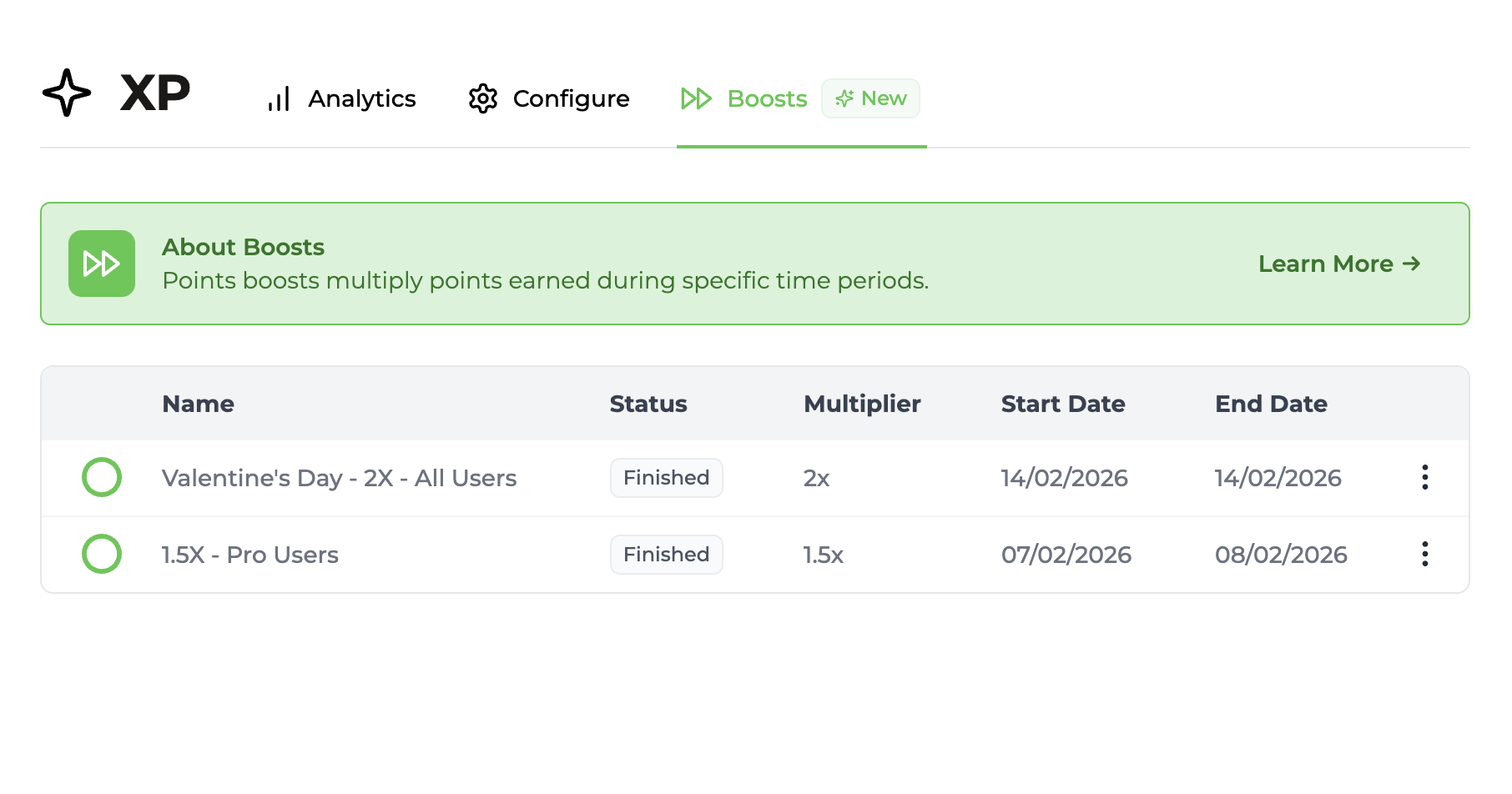Select the Valentine's Day boost radio circle

tap(102, 477)
